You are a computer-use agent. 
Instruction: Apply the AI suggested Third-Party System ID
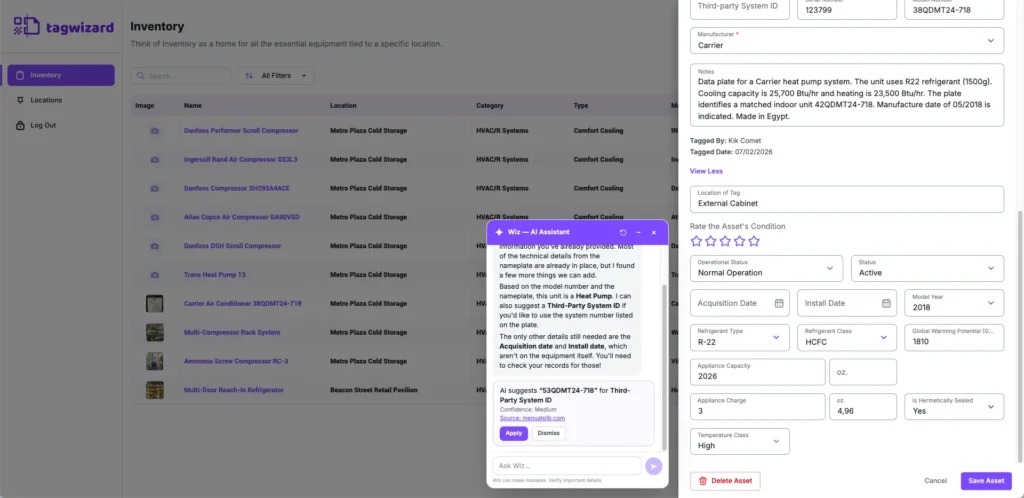tap(514, 433)
